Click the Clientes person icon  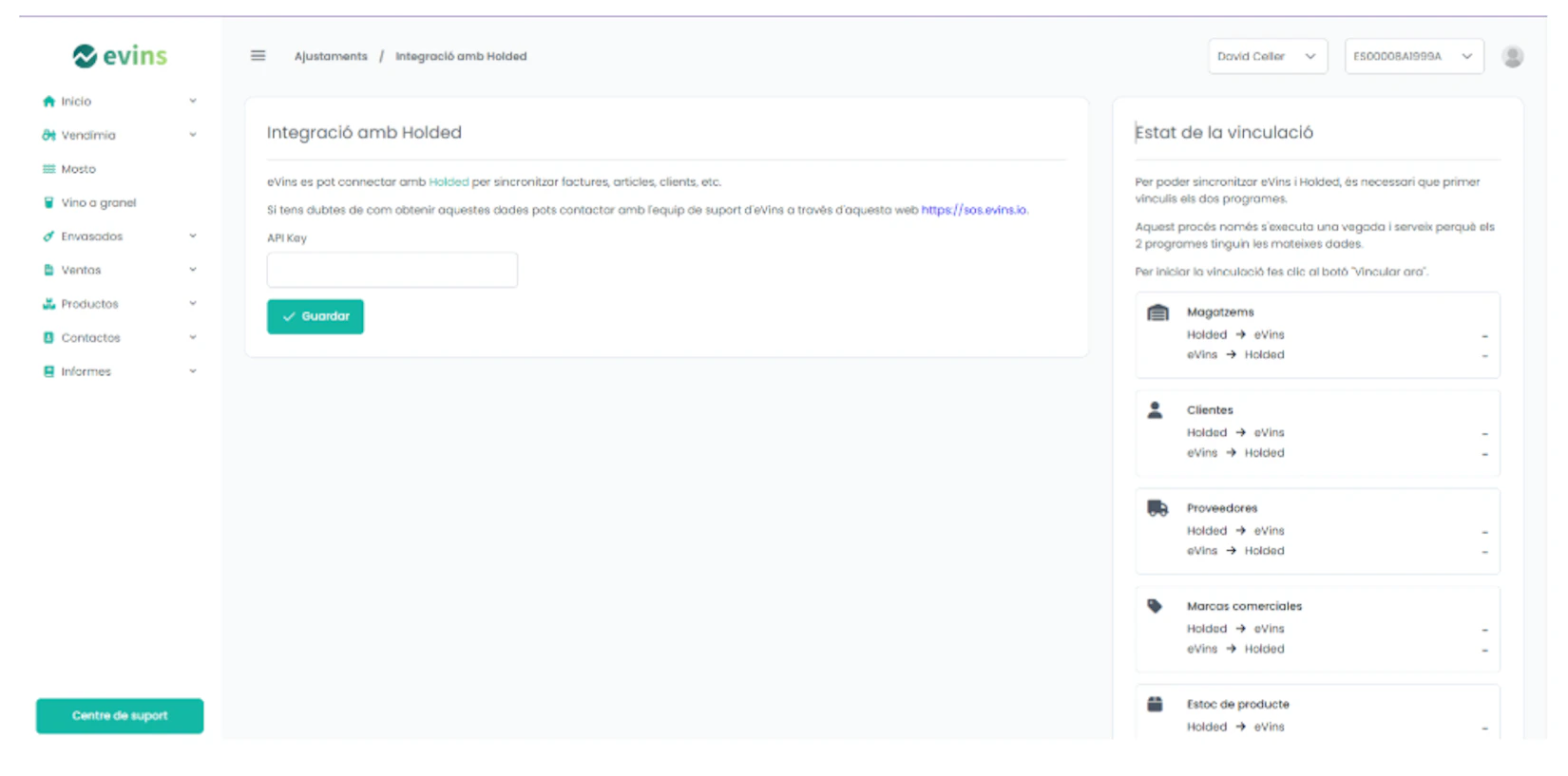click(1155, 410)
